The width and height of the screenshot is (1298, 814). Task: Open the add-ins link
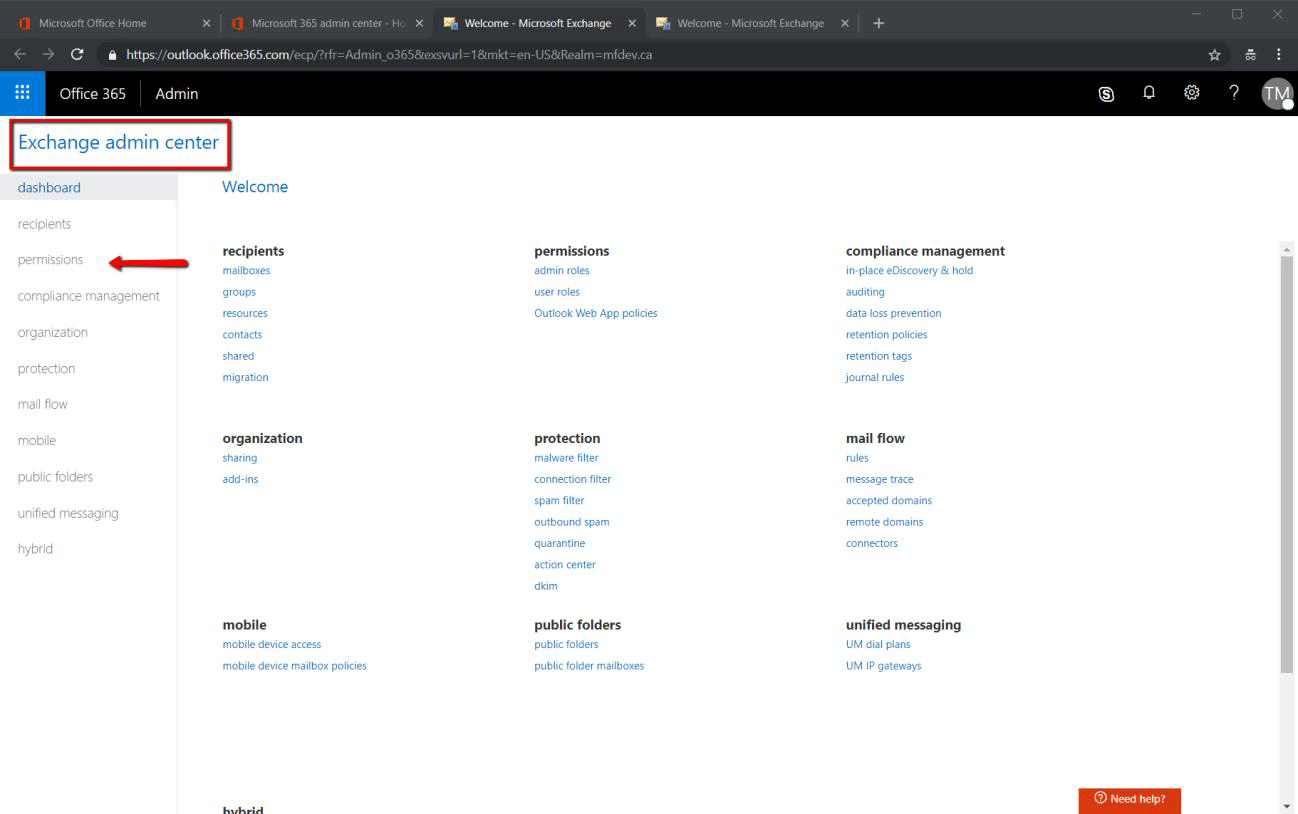[x=240, y=479]
